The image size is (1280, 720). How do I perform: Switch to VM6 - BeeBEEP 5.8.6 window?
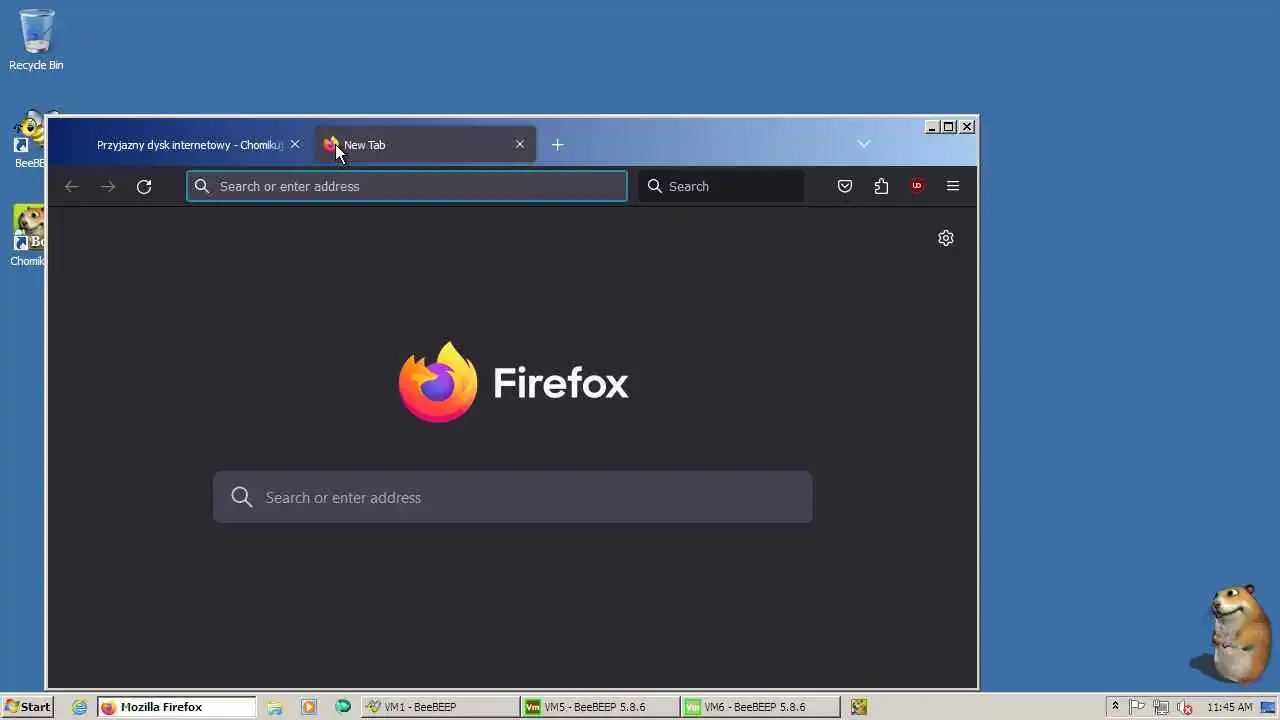pos(760,707)
